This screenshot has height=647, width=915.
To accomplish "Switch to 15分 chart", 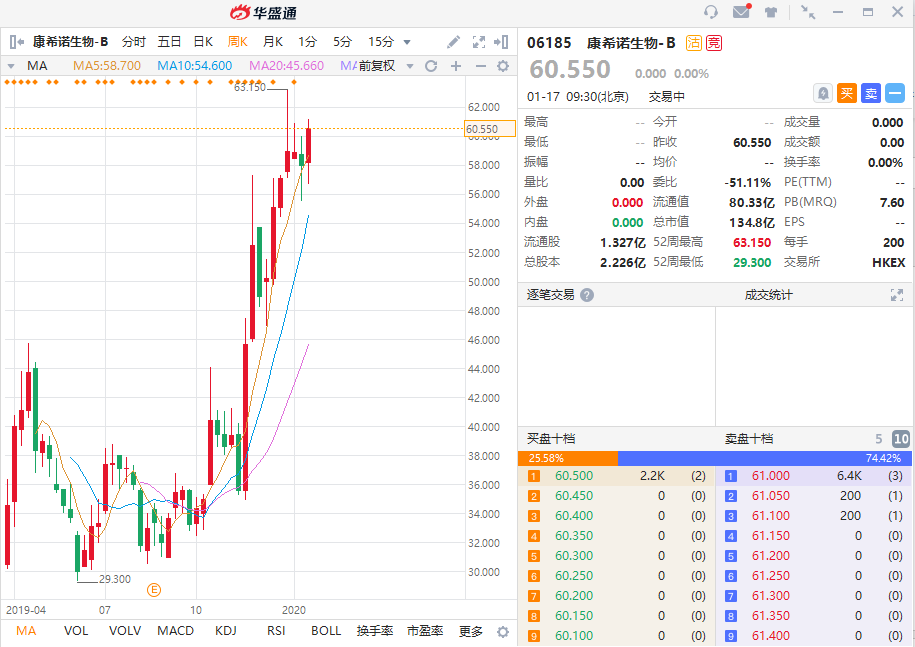I will coord(380,42).
